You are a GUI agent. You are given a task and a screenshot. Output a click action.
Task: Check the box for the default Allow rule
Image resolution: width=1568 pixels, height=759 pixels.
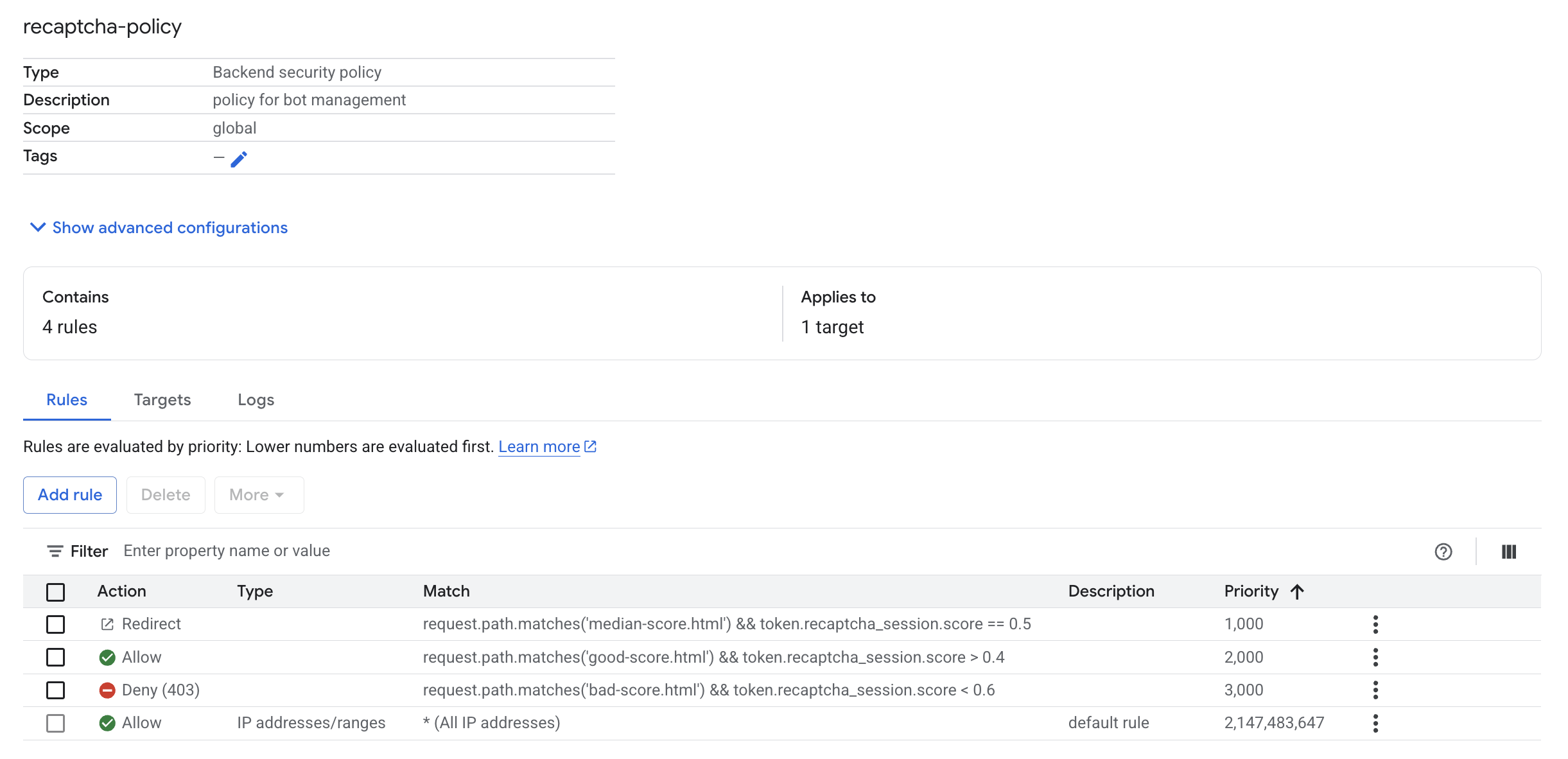56,723
